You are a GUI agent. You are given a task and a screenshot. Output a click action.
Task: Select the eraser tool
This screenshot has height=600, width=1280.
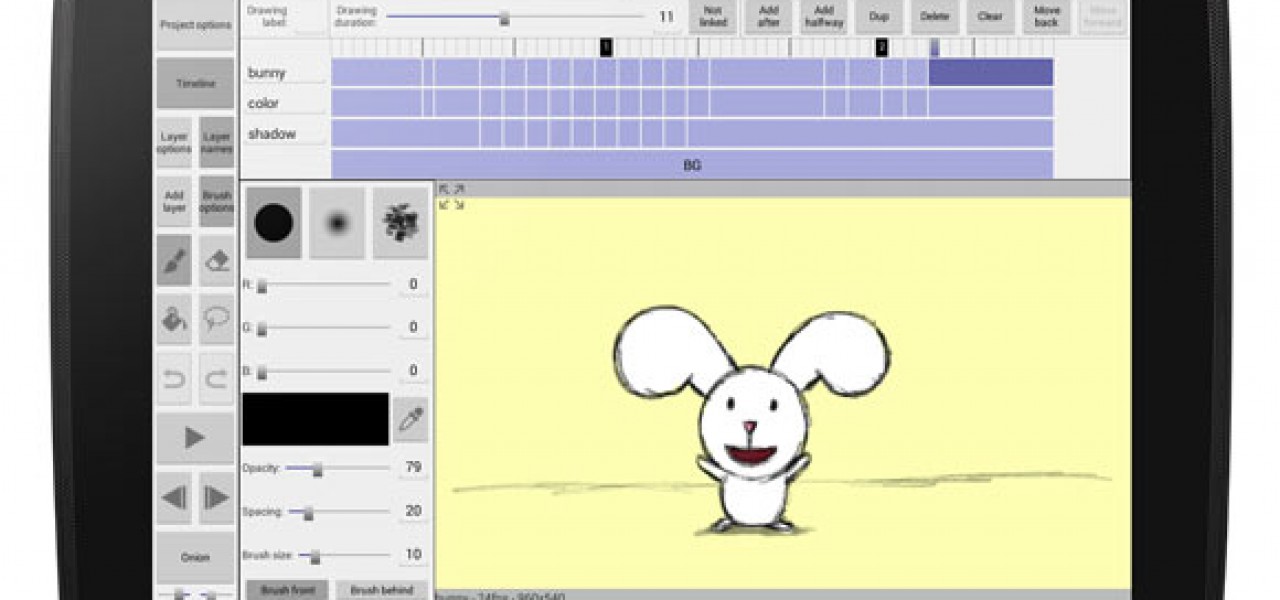[217, 261]
